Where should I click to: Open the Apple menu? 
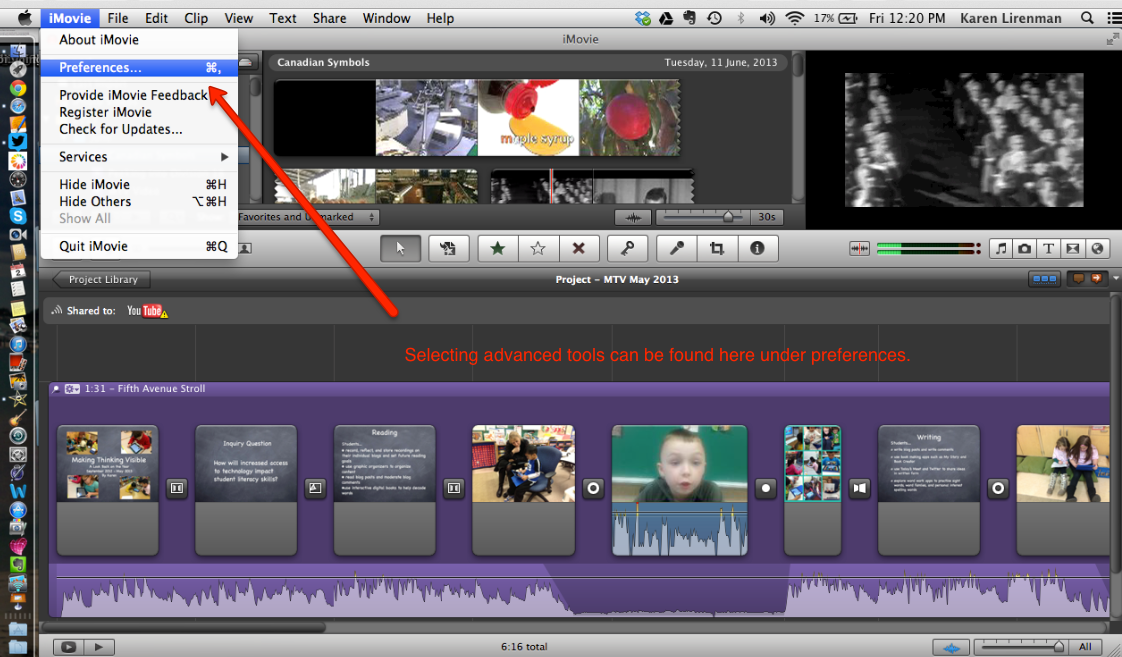24,18
